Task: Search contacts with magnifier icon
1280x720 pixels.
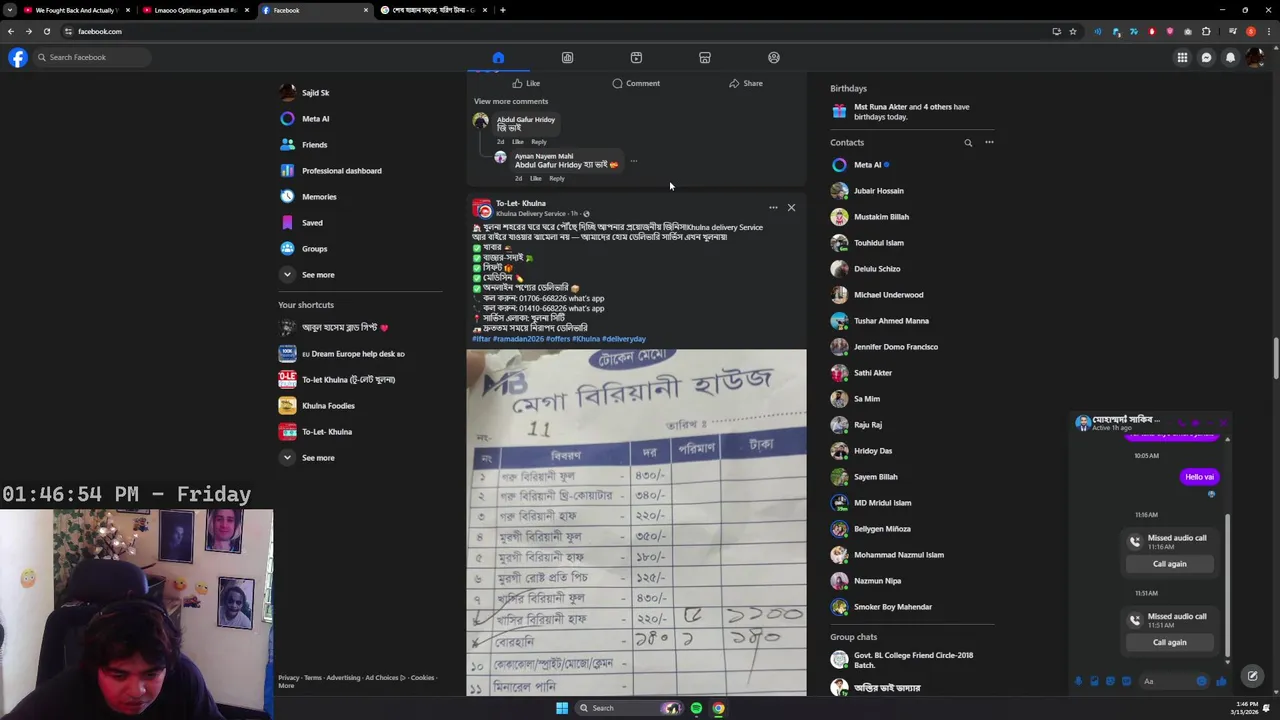Action: [x=968, y=142]
